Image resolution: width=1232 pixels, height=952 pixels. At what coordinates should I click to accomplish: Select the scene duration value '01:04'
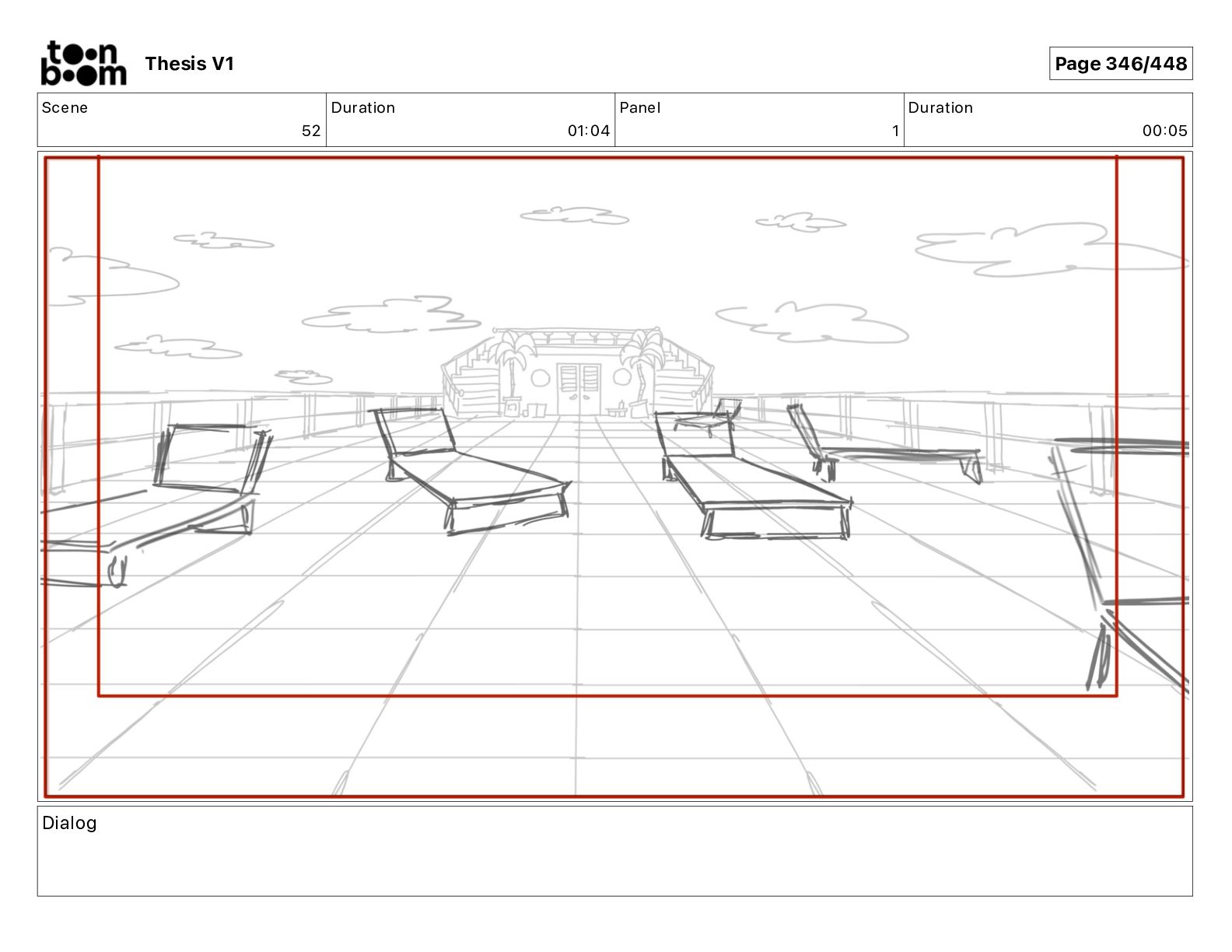pos(589,131)
